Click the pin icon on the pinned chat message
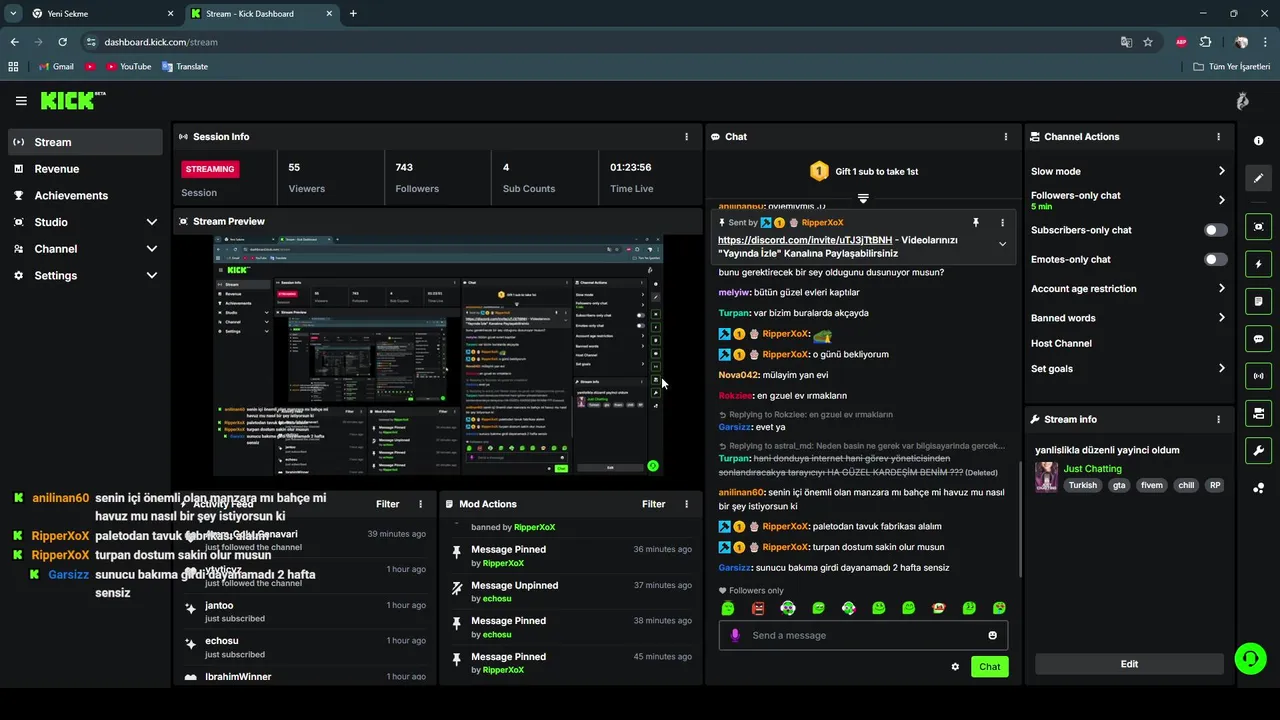1280x720 pixels. [x=975, y=223]
